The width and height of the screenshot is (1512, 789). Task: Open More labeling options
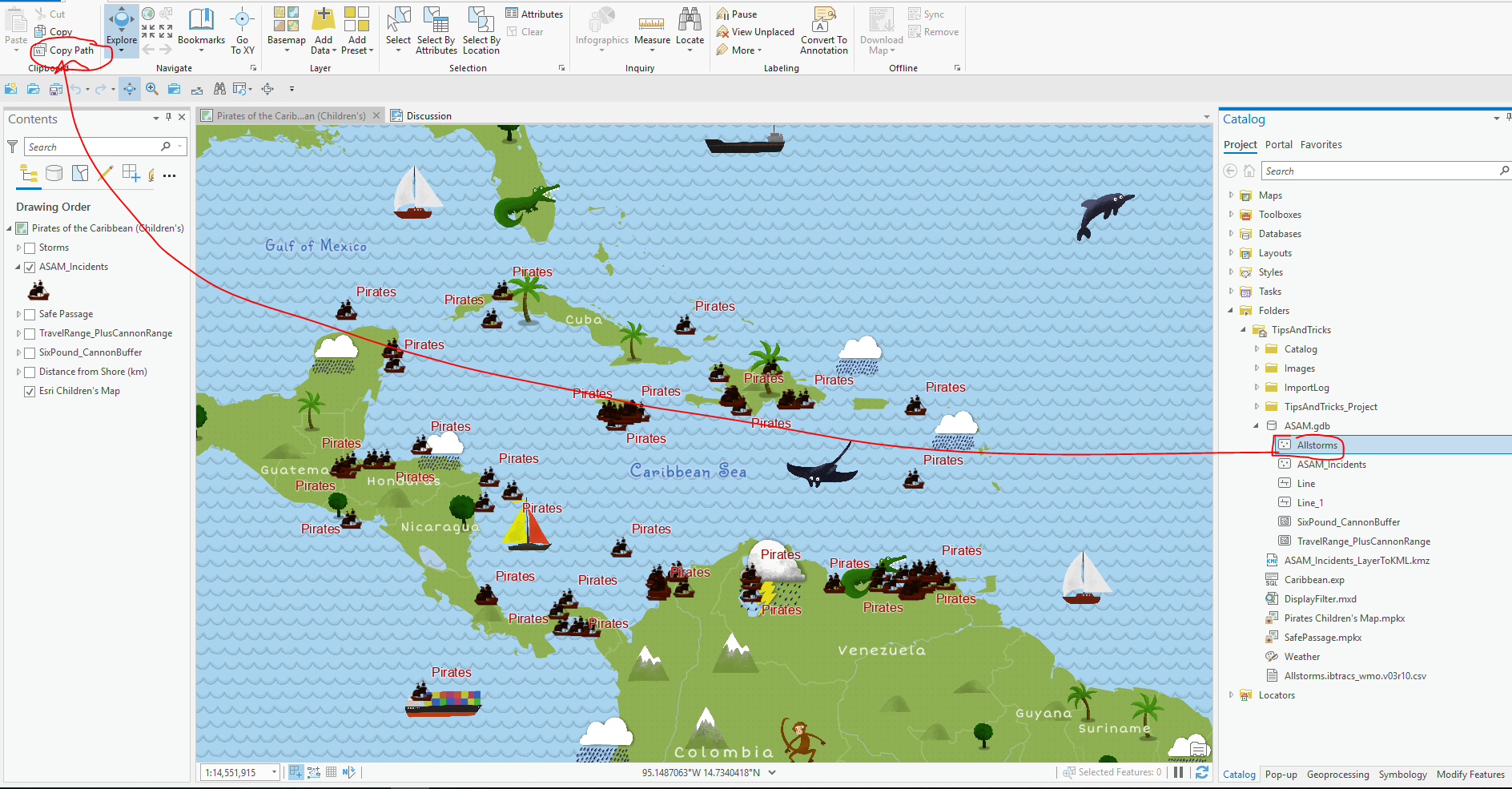pyautogui.click(x=739, y=50)
